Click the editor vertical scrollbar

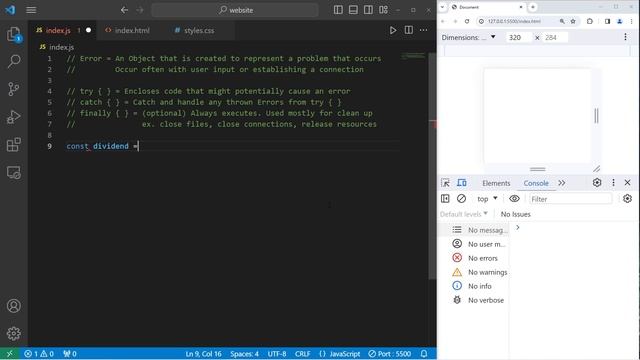coord(433,165)
